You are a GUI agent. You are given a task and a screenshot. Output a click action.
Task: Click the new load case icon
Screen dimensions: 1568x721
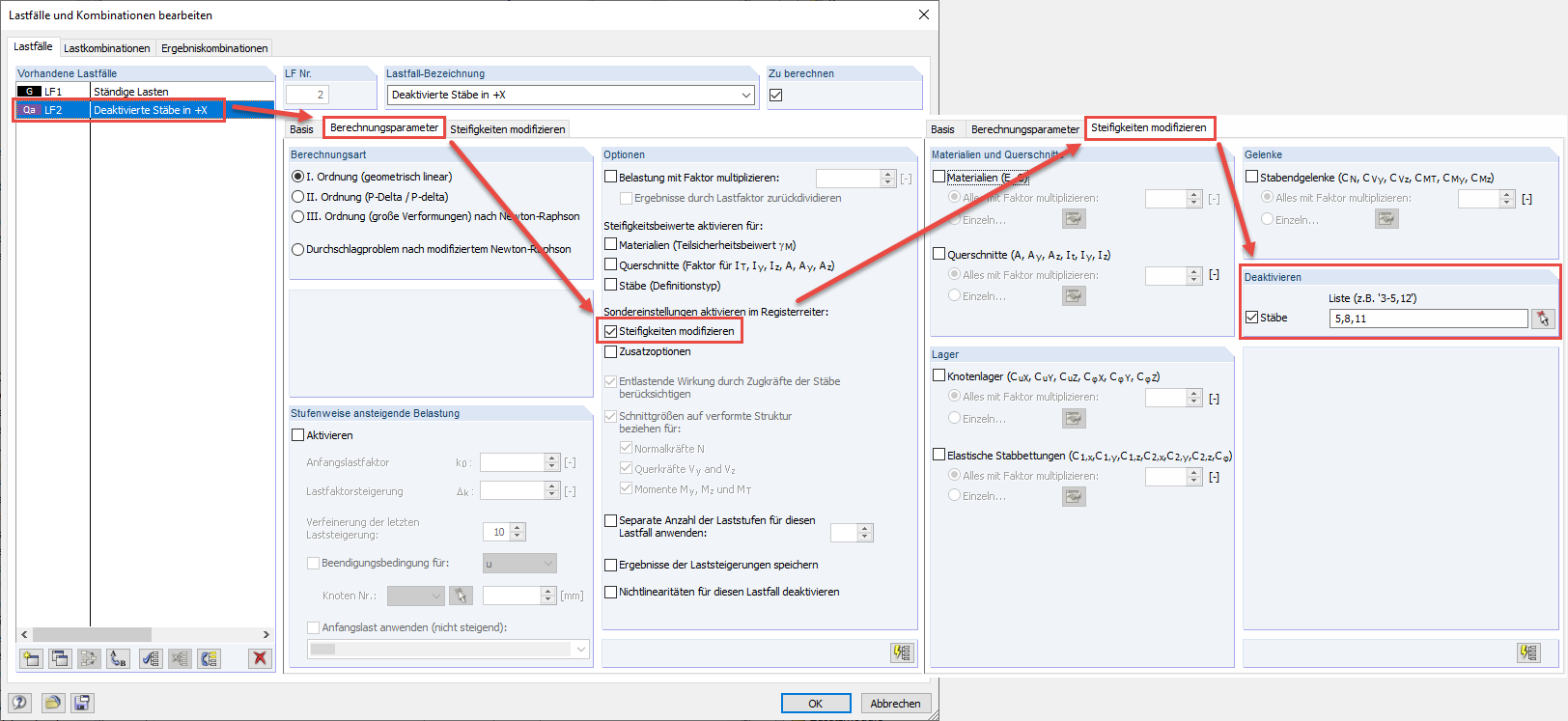pyautogui.click(x=31, y=658)
